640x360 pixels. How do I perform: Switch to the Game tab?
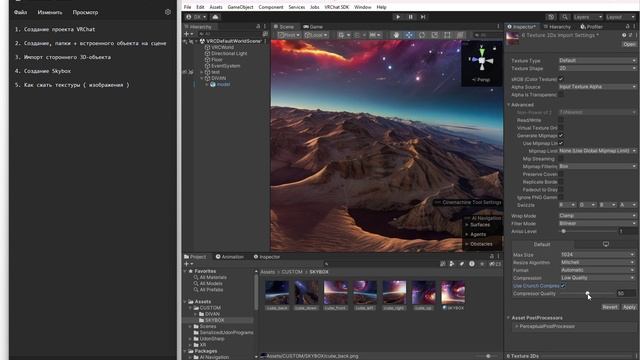[x=313, y=27]
